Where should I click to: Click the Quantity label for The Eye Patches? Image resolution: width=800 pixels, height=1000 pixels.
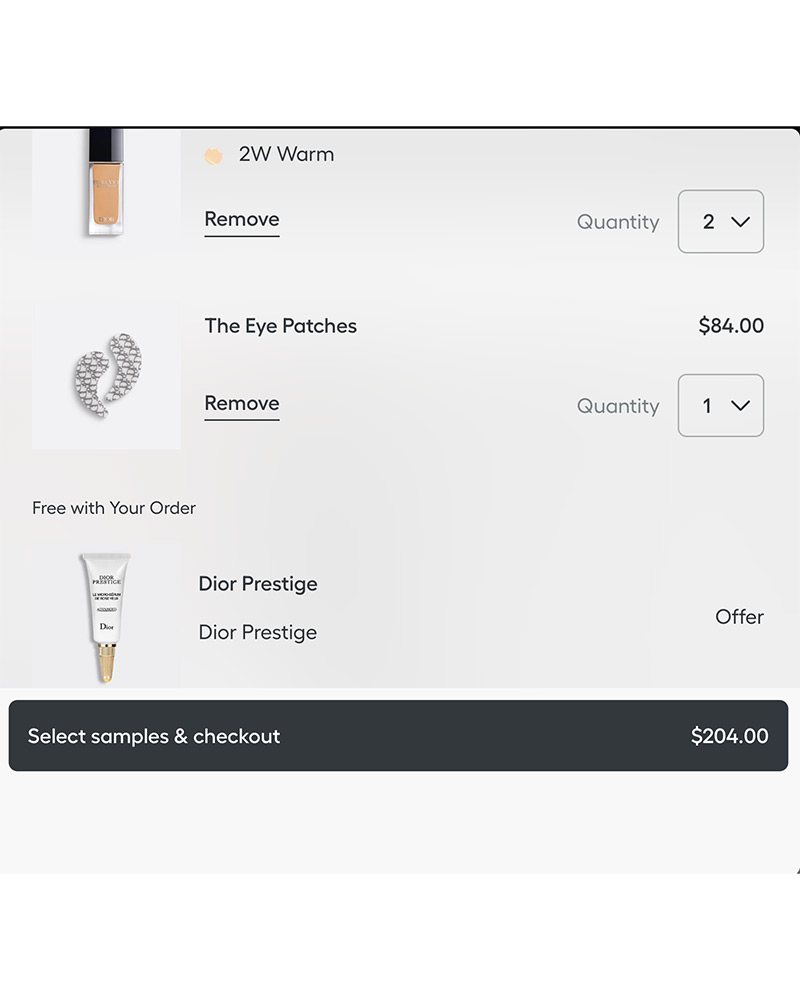point(618,406)
